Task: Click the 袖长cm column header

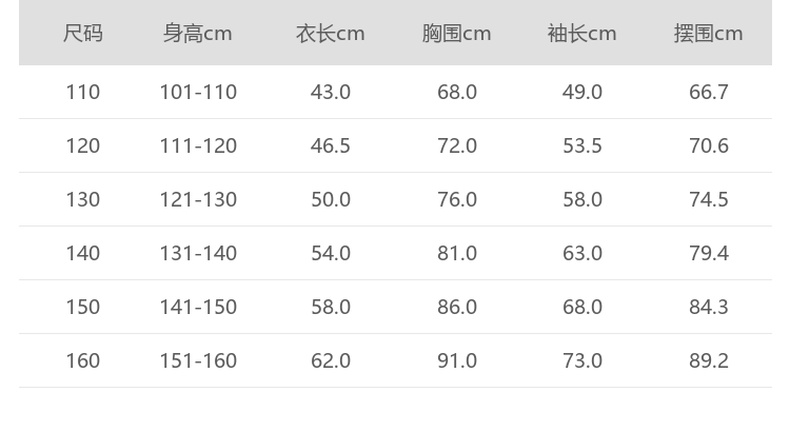Action: click(582, 34)
